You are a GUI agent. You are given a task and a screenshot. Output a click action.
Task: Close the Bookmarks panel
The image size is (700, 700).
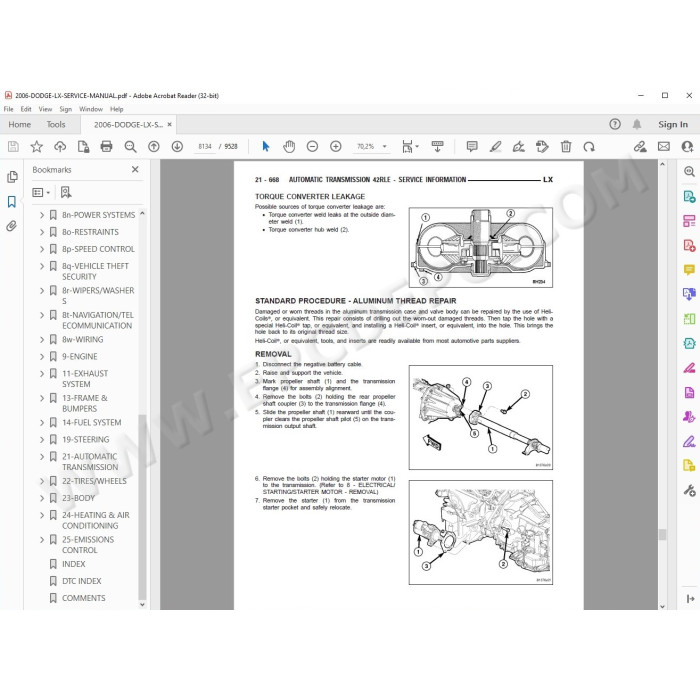point(135,170)
